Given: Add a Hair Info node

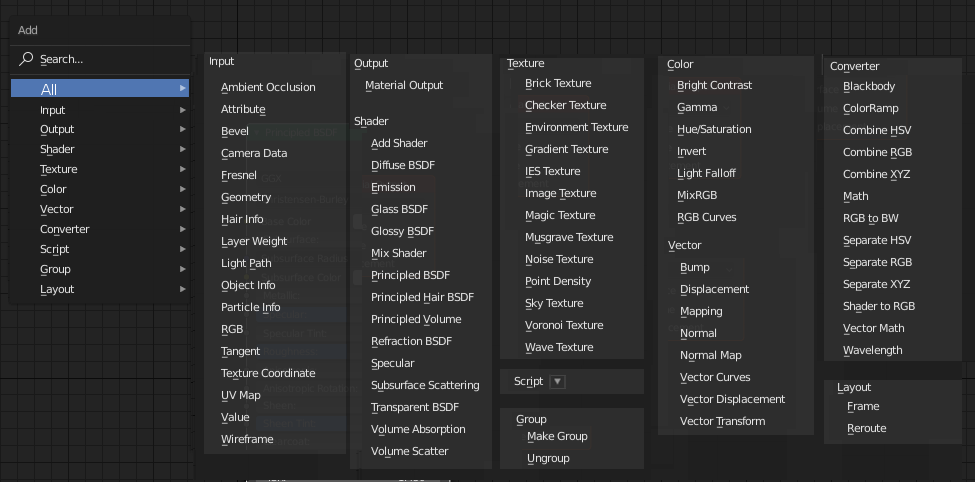Looking at the screenshot, I should point(242,220).
